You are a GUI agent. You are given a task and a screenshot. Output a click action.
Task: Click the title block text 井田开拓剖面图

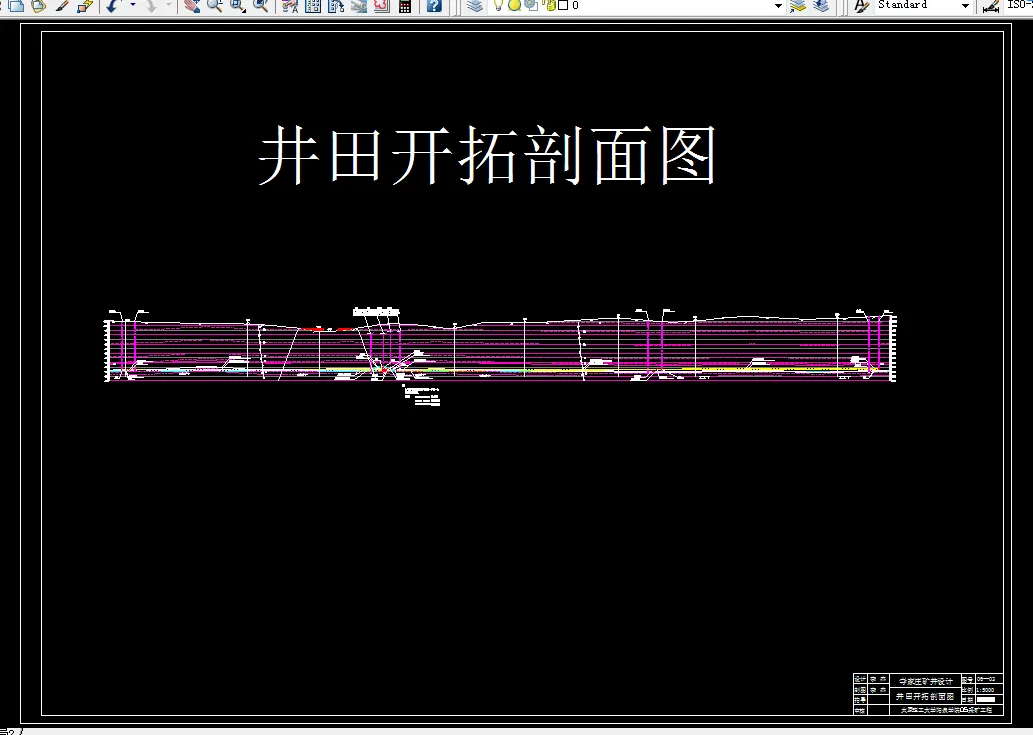click(x=924, y=696)
